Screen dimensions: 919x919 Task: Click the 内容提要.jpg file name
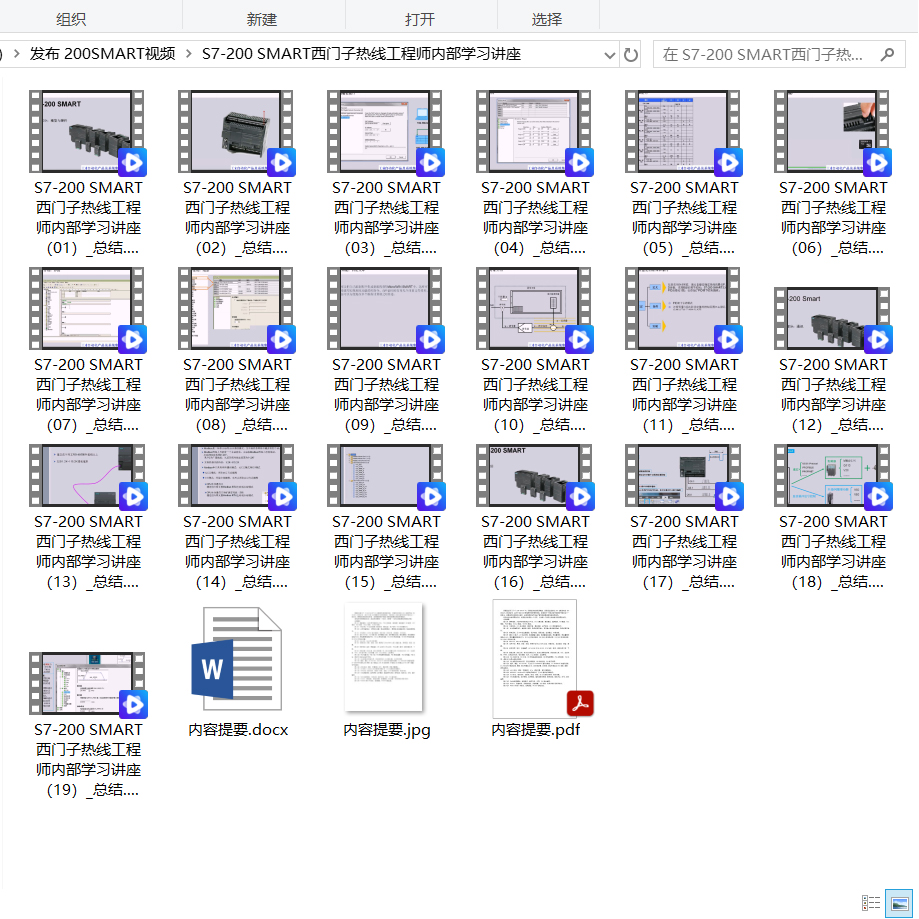click(x=387, y=730)
